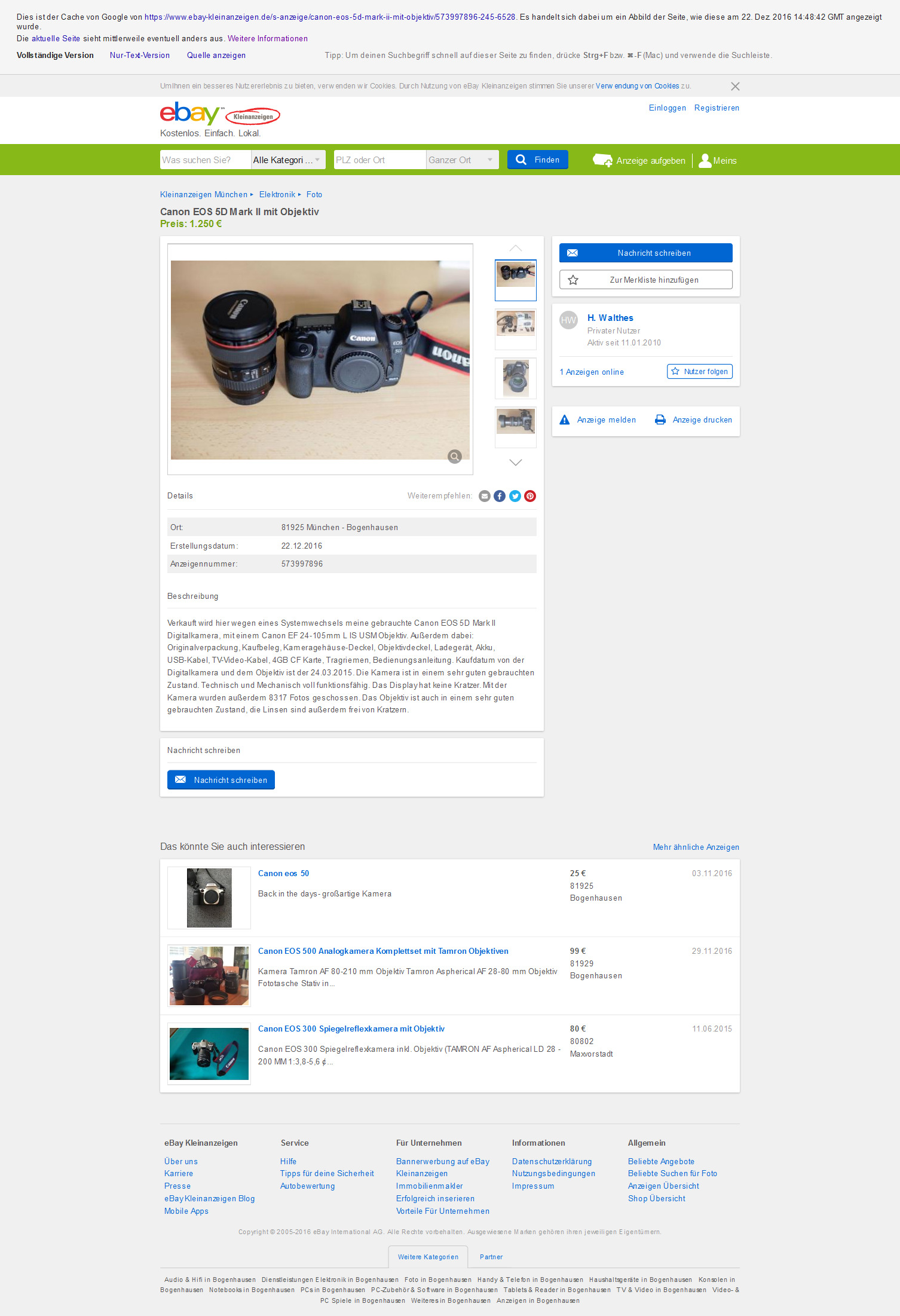Image resolution: width=900 pixels, height=1316 pixels.
Task: Open Über uns footer link
Action: (181, 1162)
